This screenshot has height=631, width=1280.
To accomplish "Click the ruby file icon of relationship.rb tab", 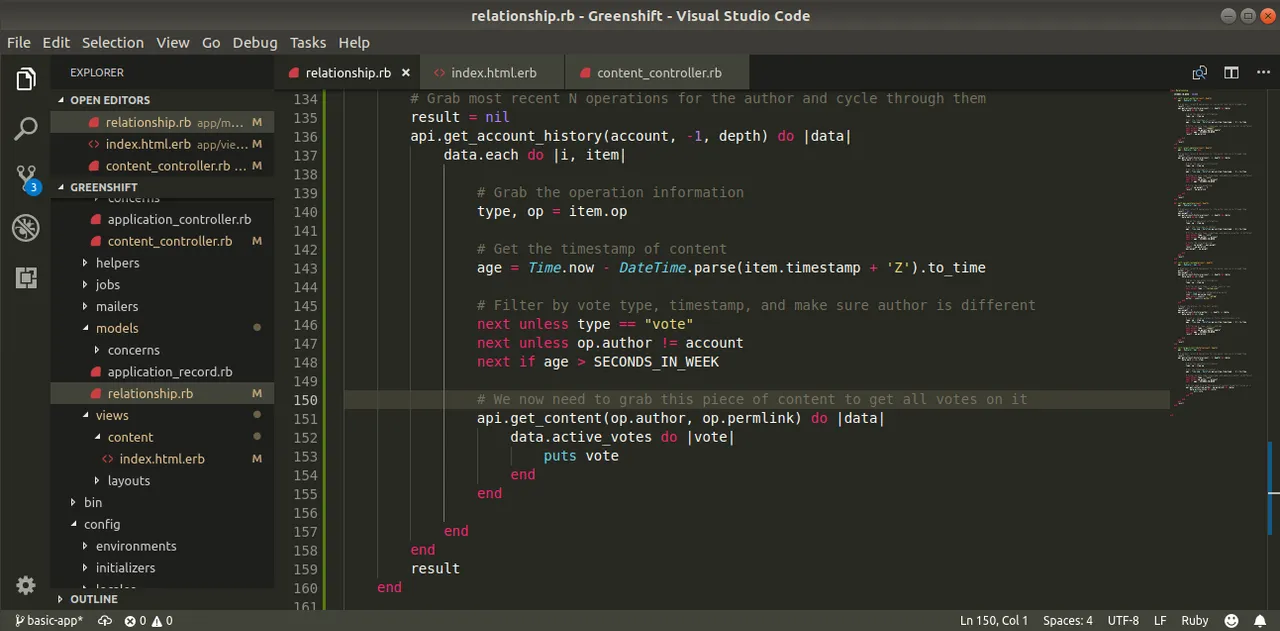I will point(294,73).
